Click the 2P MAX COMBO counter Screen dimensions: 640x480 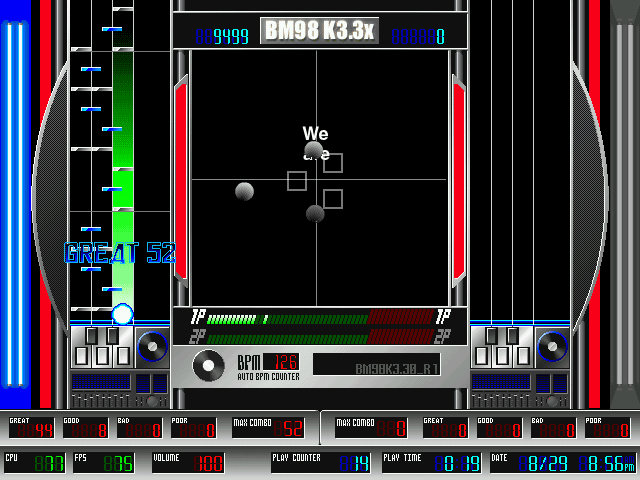pos(371,428)
